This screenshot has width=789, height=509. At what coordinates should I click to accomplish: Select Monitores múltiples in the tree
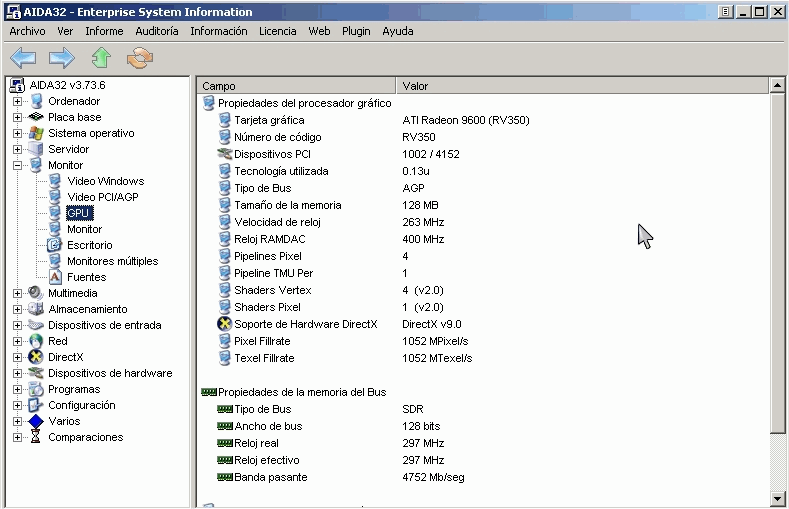click(113, 261)
